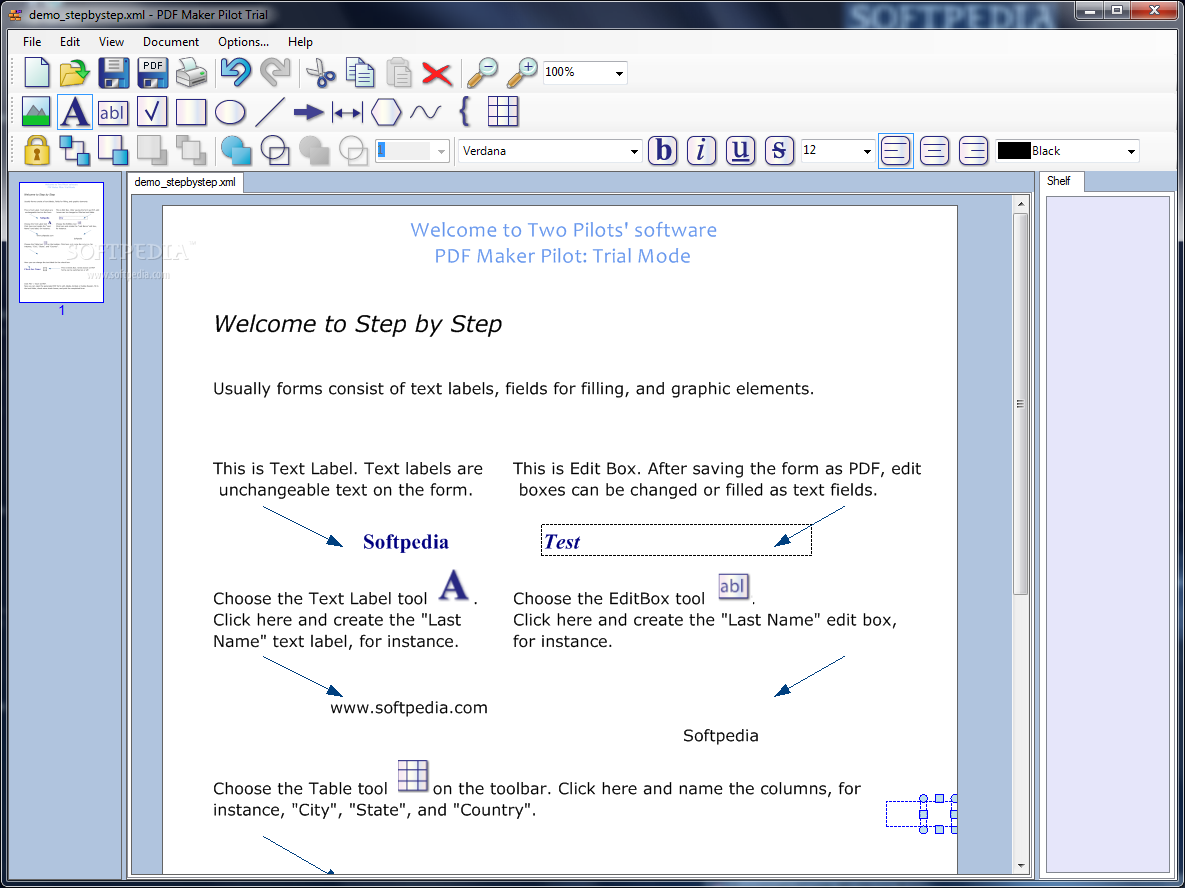Screen dimensions: 1185x888
Task: Create a new blank document
Action: pos(36,73)
